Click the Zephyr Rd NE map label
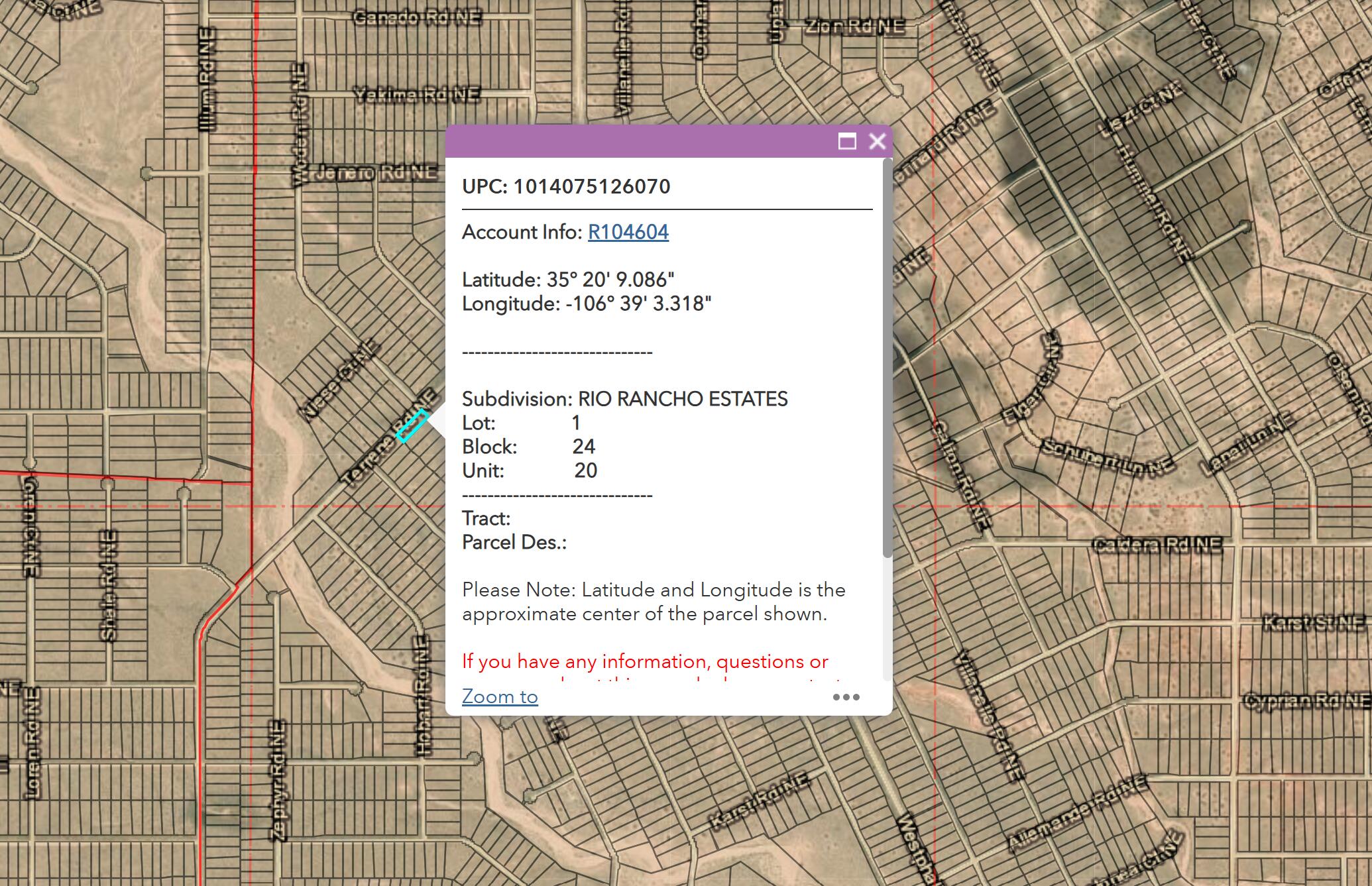This screenshot has height=886, width=1372. (278, 781)
